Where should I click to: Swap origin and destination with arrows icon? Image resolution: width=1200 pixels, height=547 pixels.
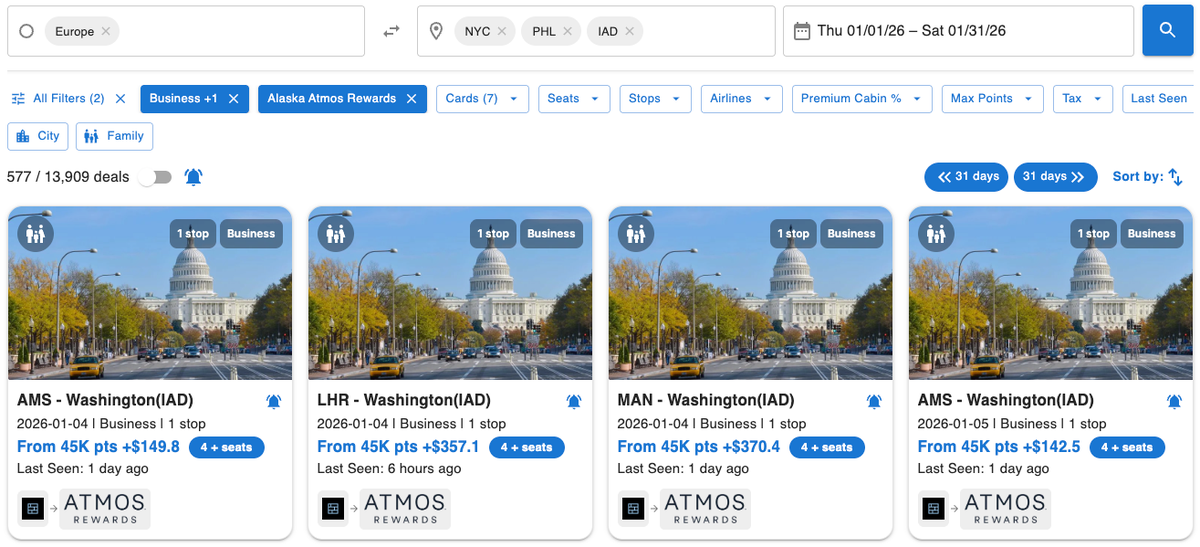coord(391,31)
